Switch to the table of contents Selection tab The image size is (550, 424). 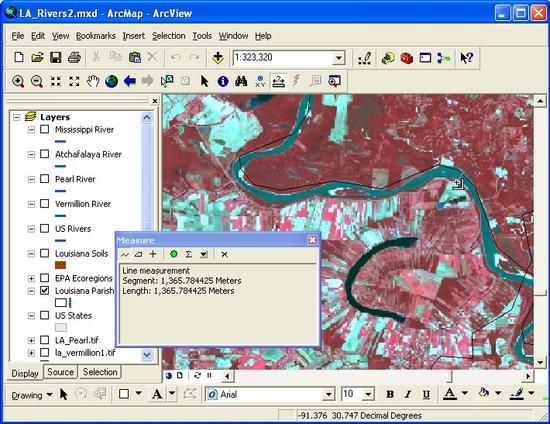[100, 372]
